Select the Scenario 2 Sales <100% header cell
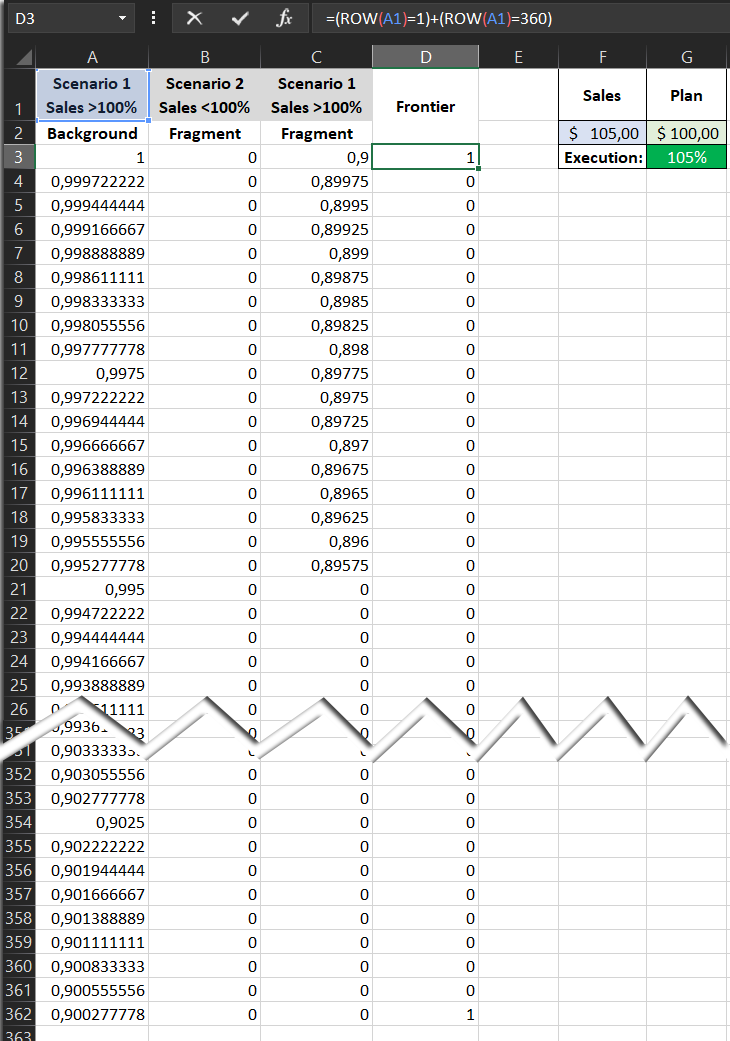The height and width of the screenshot is (1041, 730). pyautogui.click(x=204, y=96)
